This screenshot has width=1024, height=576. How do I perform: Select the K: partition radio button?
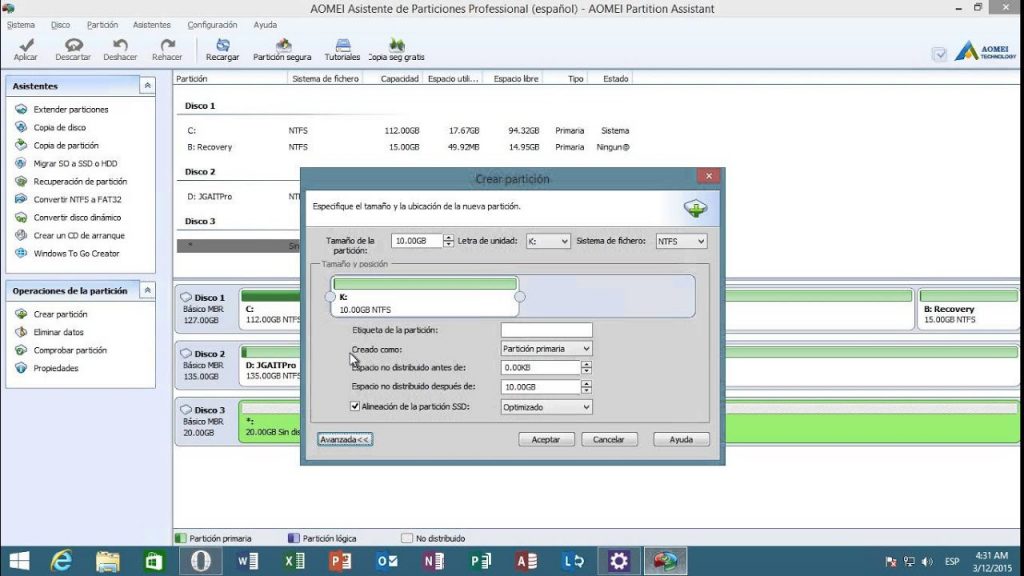click(331, 297)
